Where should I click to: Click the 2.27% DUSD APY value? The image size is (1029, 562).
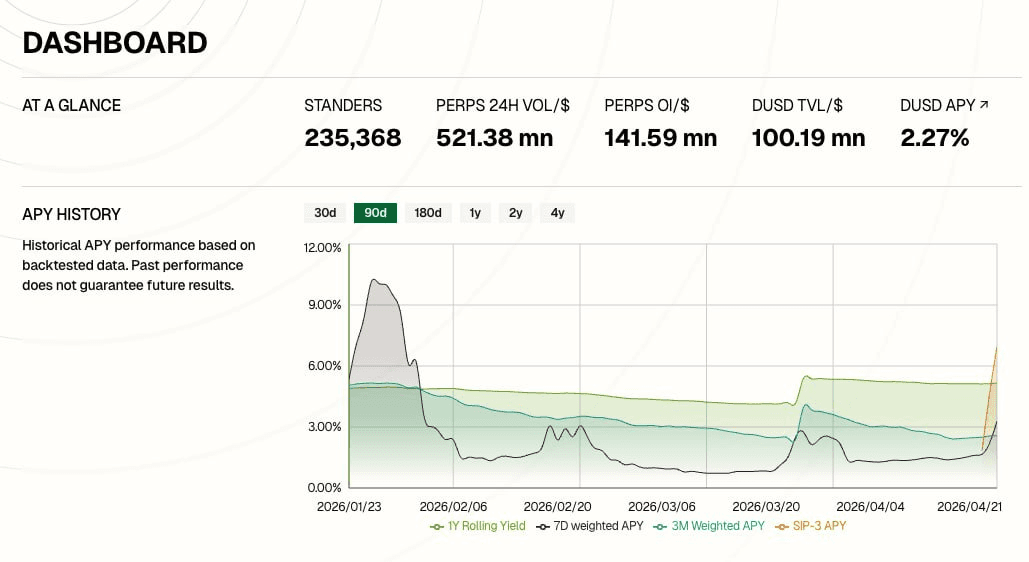934,138
